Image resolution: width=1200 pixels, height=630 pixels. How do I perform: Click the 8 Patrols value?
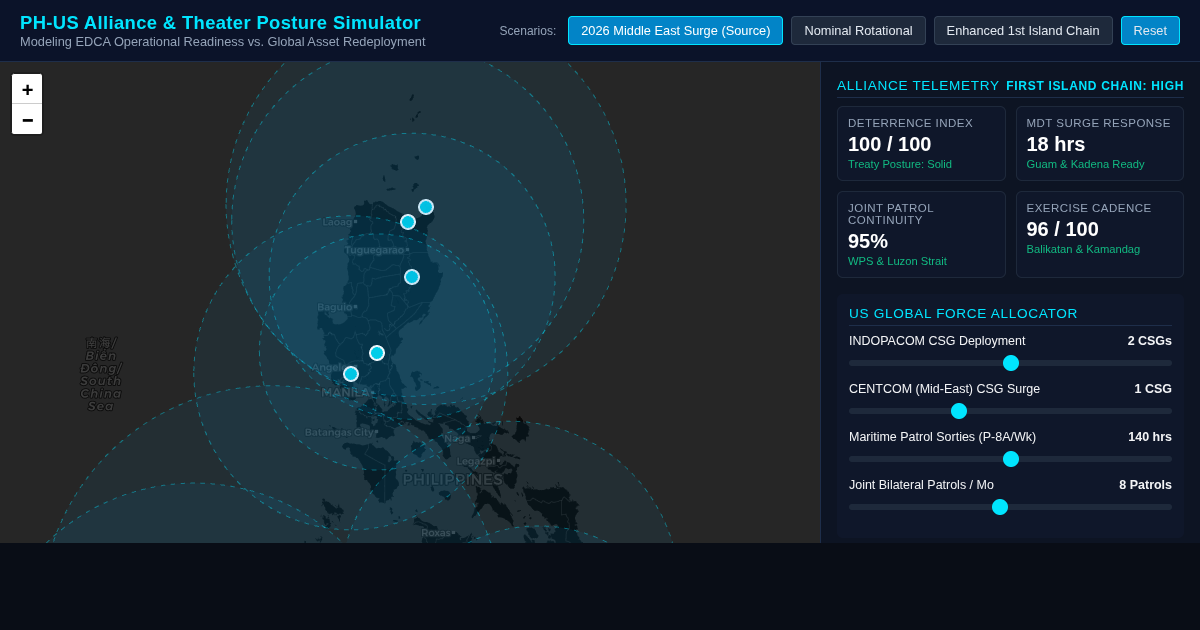click(x=1145, y=485)
